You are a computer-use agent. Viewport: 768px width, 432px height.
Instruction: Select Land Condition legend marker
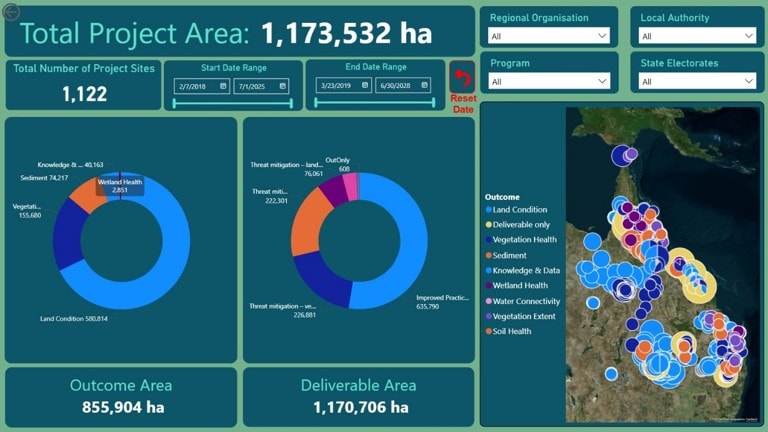pos(488,211)
